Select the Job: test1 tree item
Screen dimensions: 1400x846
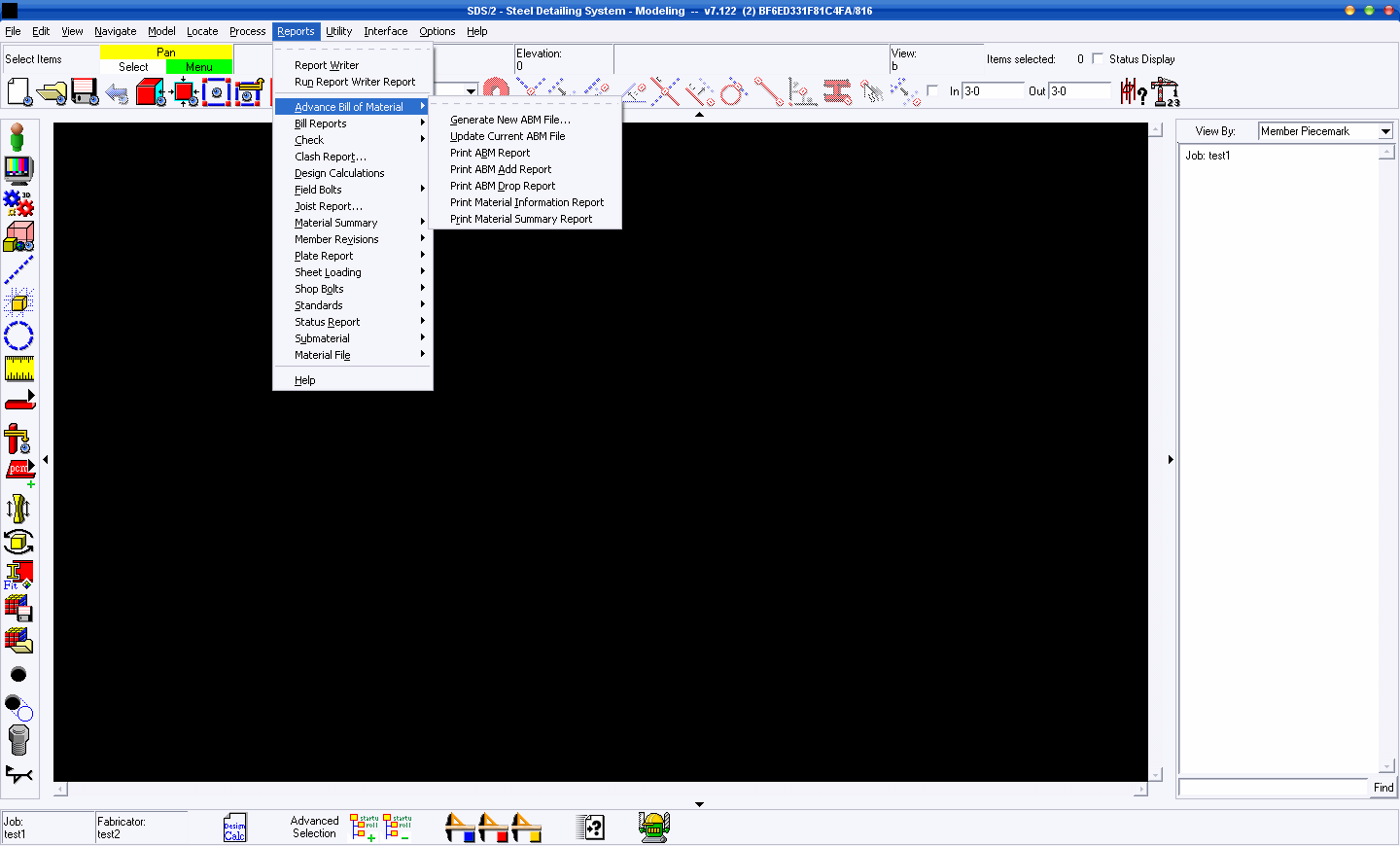pyautogui.click(x=1207, y=156)
